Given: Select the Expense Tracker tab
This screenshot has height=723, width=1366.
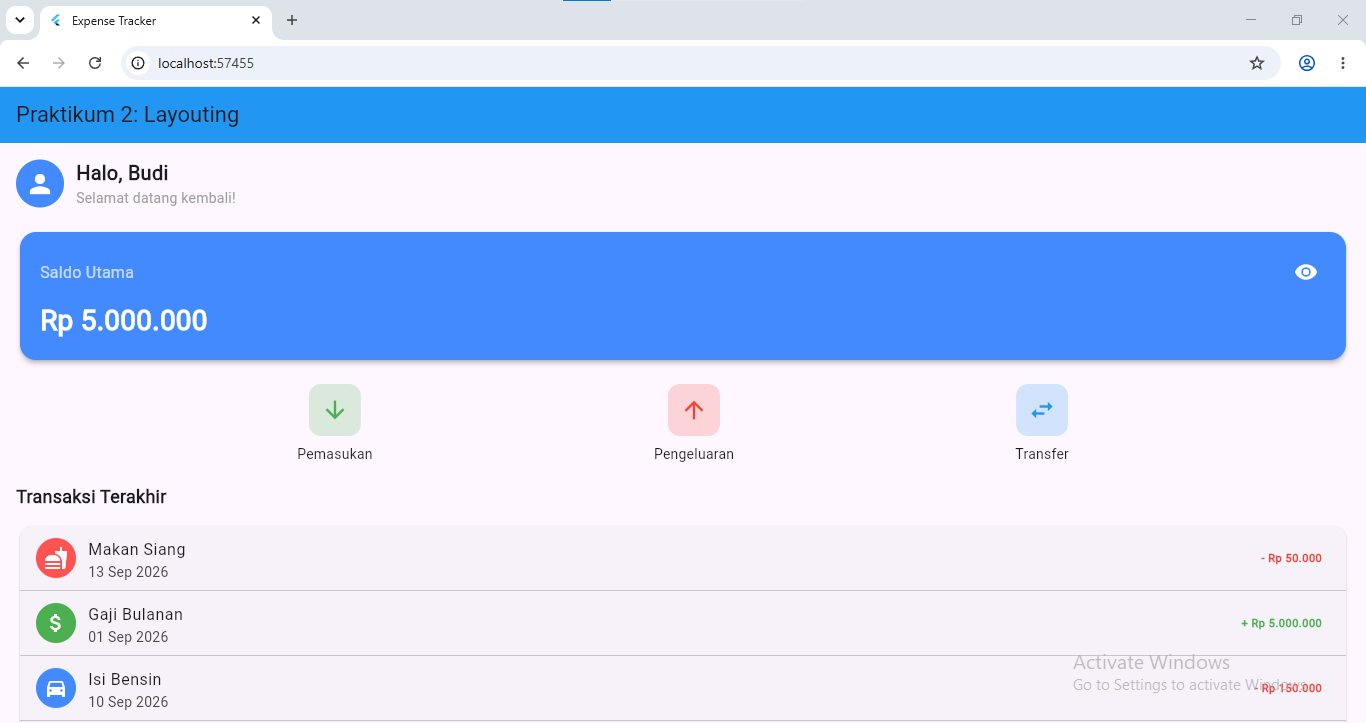Looking at the screenshot, I should tap(155, 21).
